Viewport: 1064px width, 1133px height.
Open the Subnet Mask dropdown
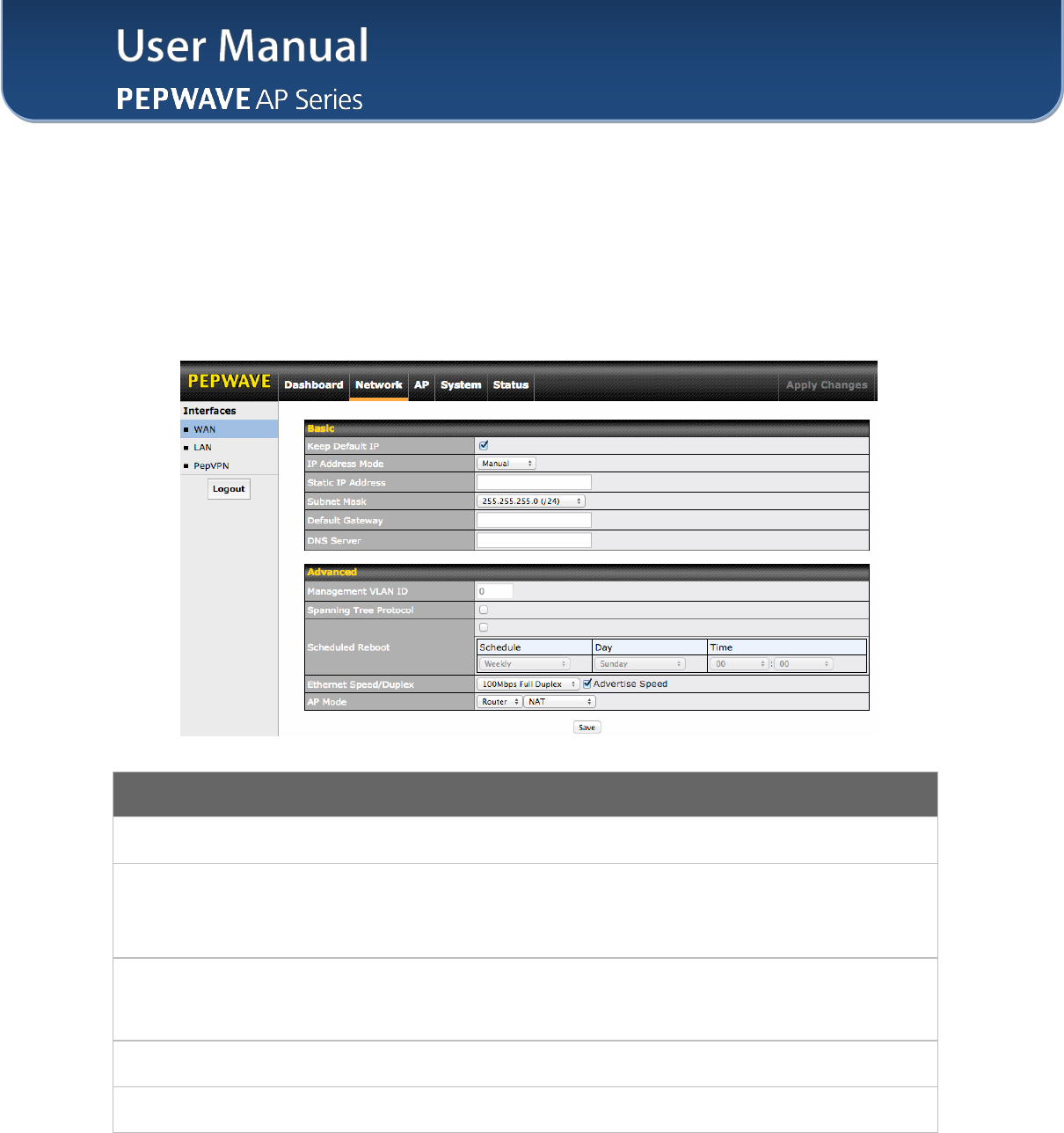click(x=531, y=501)
